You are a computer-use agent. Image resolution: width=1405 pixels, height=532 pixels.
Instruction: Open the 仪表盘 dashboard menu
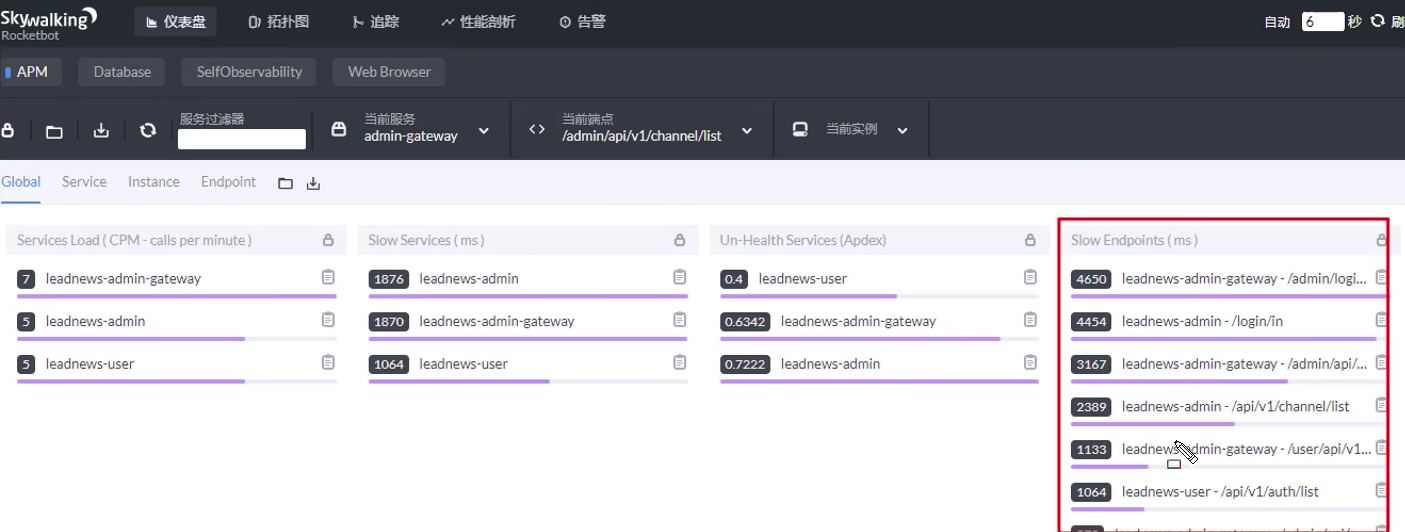pyautogui.click(x=175, y=21)
